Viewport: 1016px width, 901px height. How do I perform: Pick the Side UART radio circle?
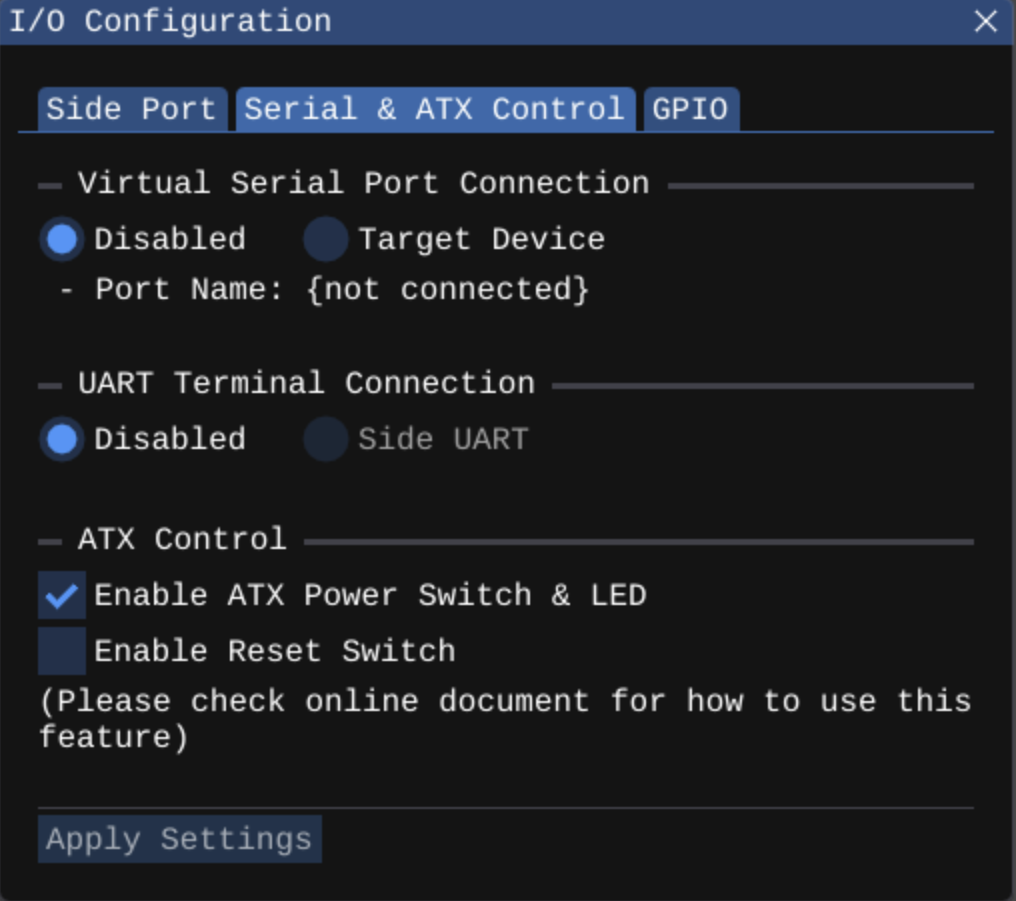pos(325,440)
